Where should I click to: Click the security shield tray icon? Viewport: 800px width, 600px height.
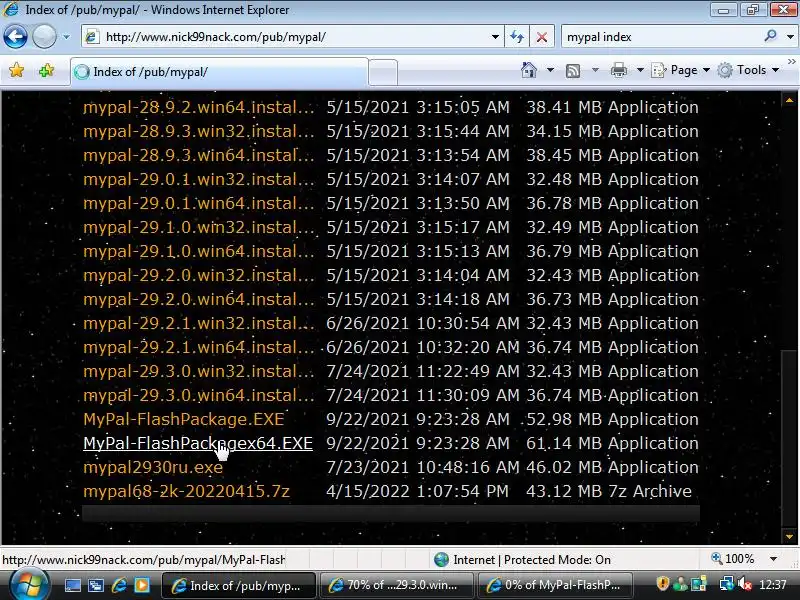[x=662, y=584]
